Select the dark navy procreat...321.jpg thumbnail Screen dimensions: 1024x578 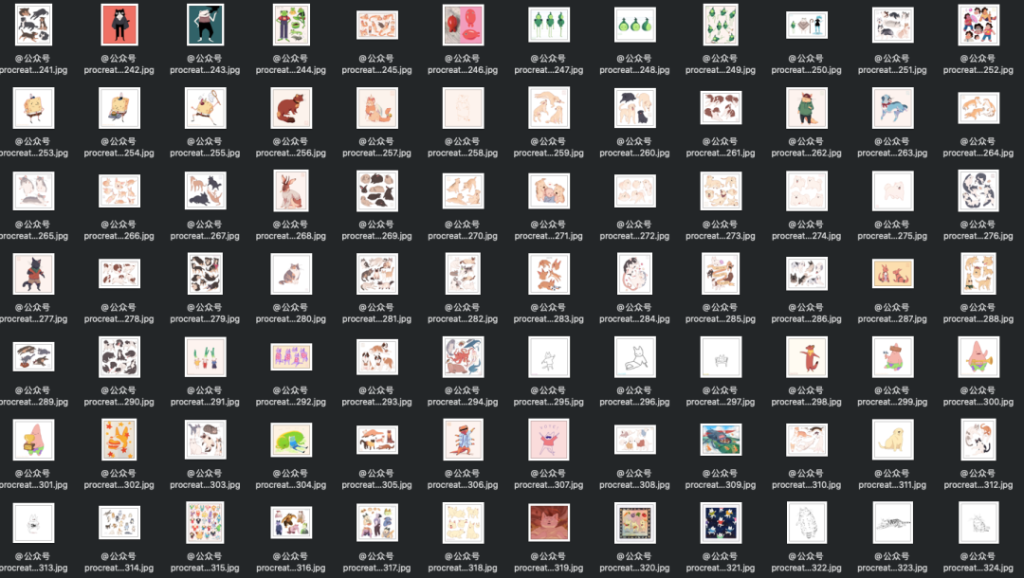(720, 523)
